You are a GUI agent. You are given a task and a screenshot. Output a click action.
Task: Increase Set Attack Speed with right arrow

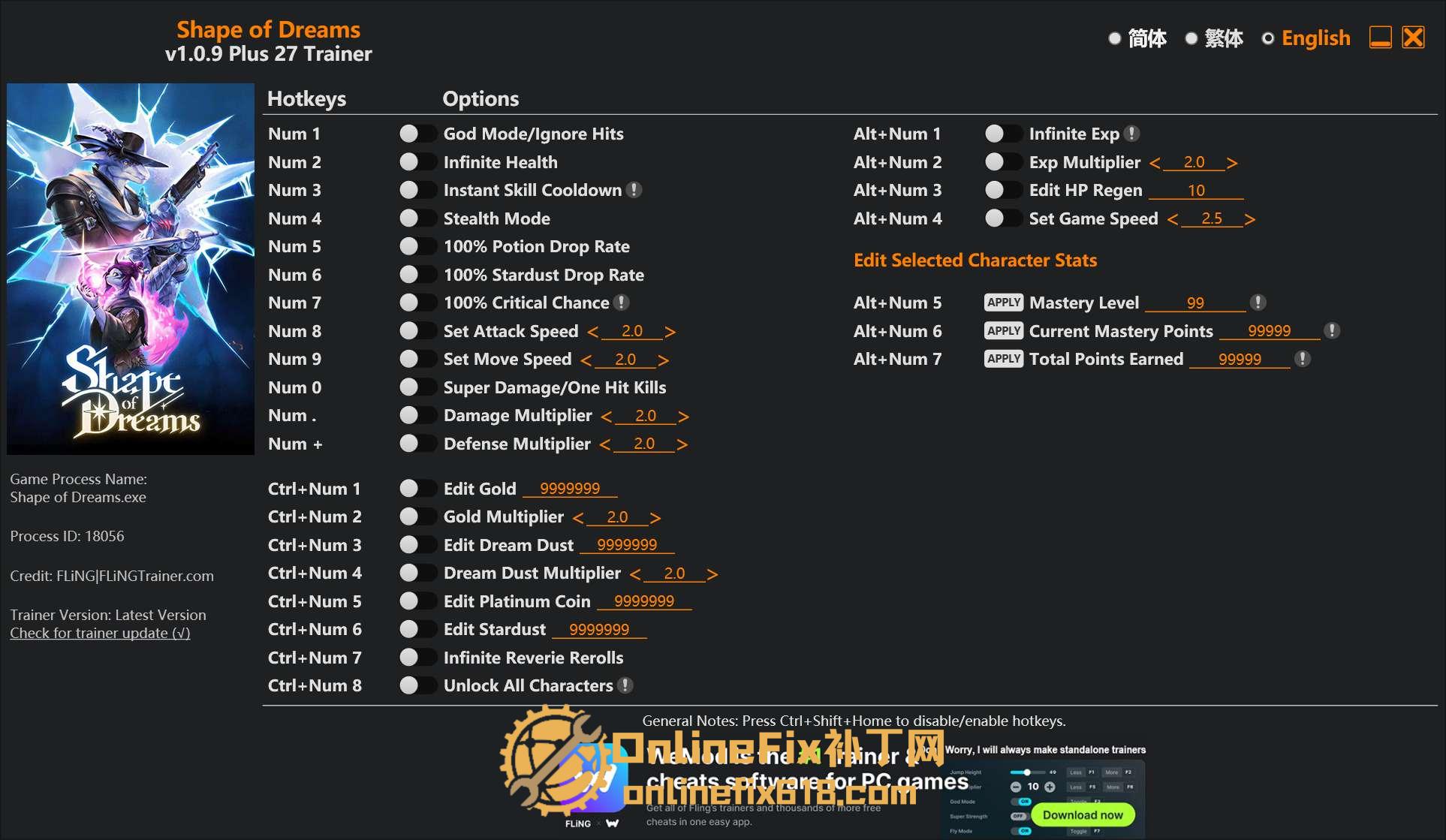click(670, 332)
